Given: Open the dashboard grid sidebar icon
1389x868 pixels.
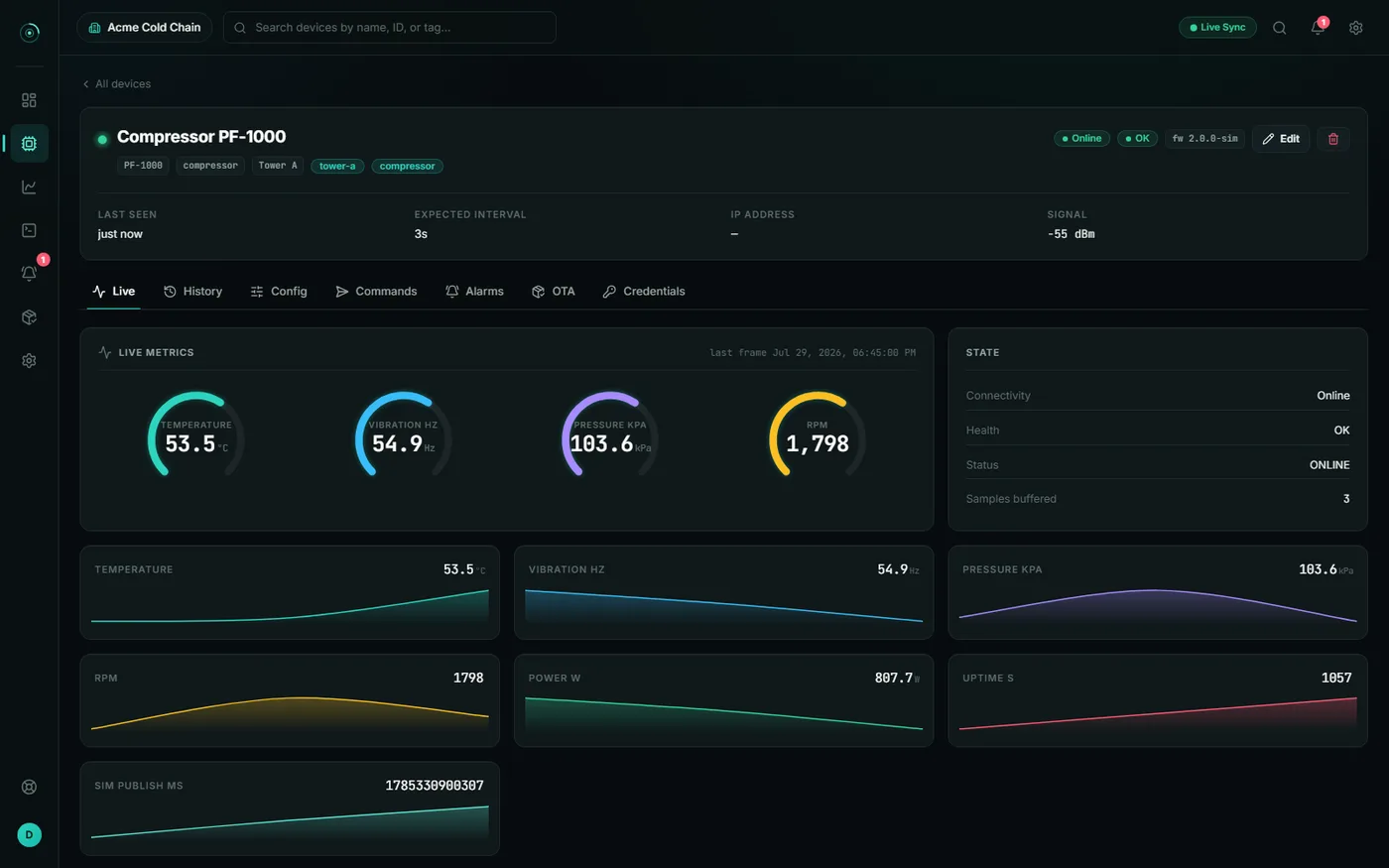Looking at the screenshot, I should (29, 100).
